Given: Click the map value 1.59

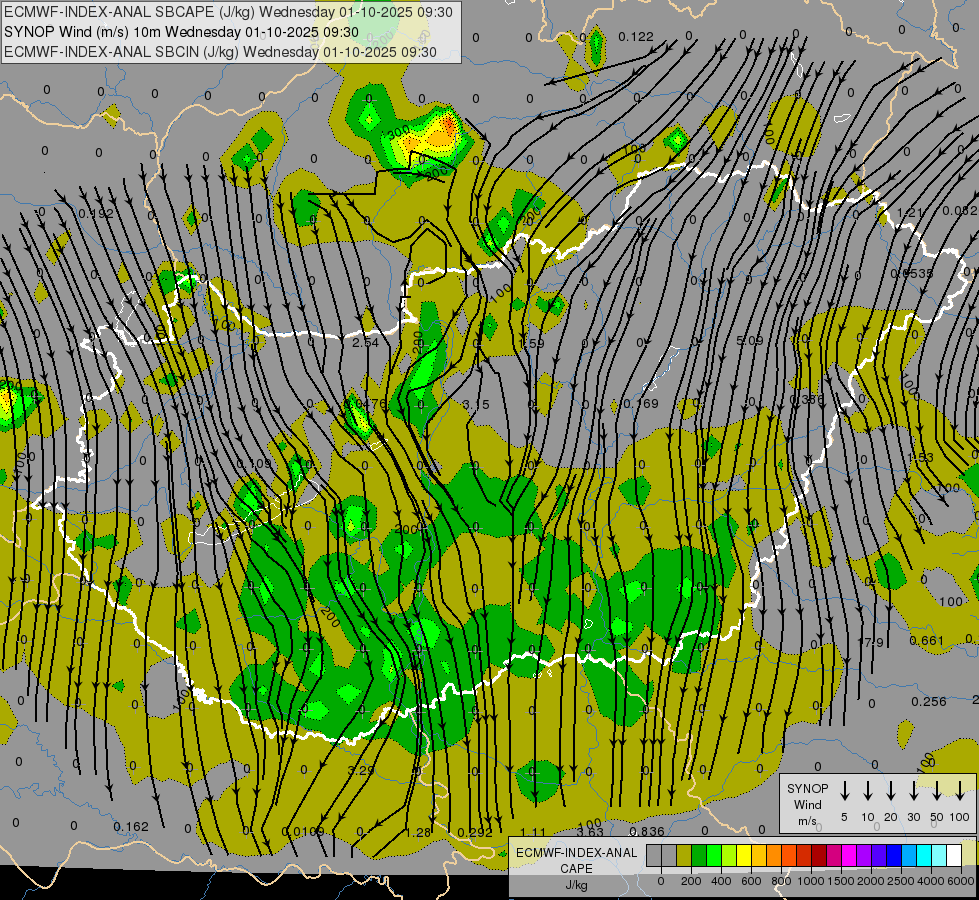Looking at the screenshot, I should tap(531, 343).
